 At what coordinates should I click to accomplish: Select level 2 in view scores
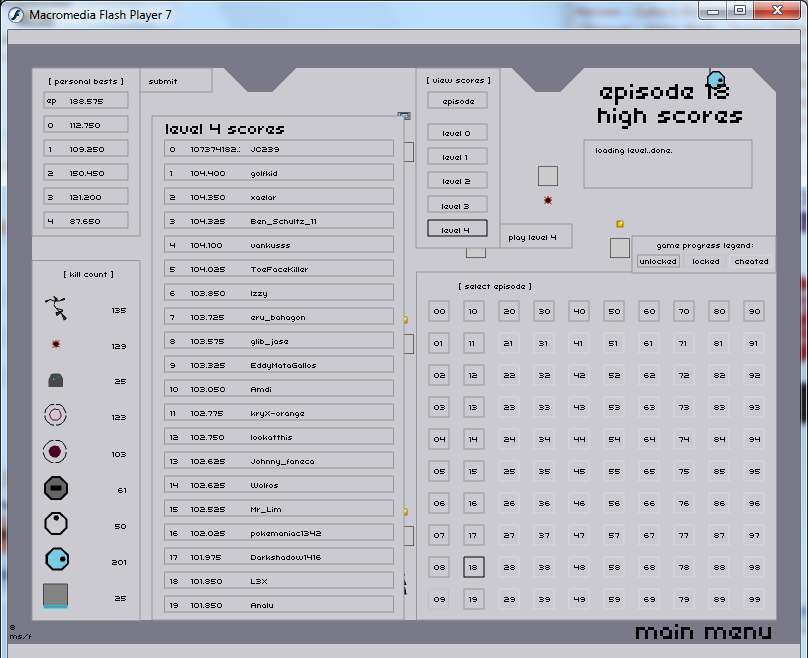pos(457,181)
